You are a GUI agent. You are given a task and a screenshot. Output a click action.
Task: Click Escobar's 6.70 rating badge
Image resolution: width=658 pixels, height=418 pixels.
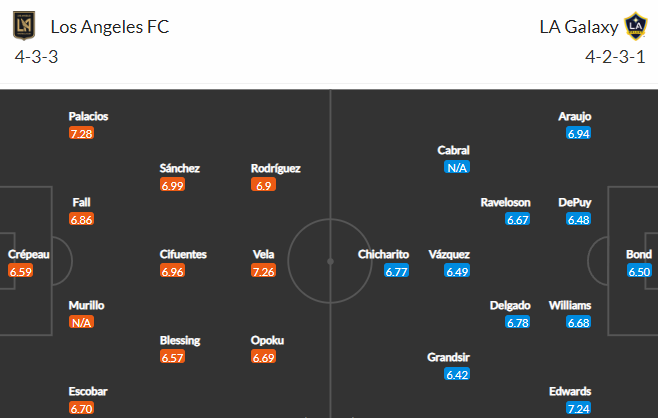click(81, 408)
